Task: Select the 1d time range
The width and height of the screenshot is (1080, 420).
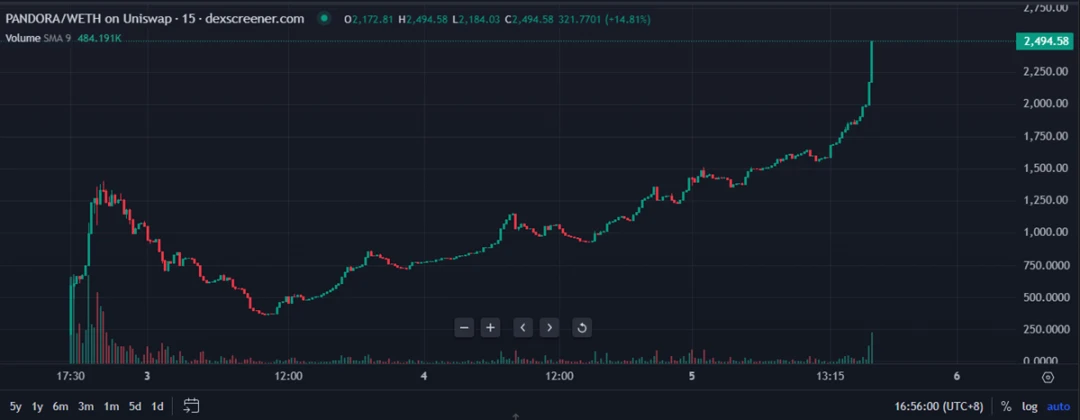Action: point(157,406)
